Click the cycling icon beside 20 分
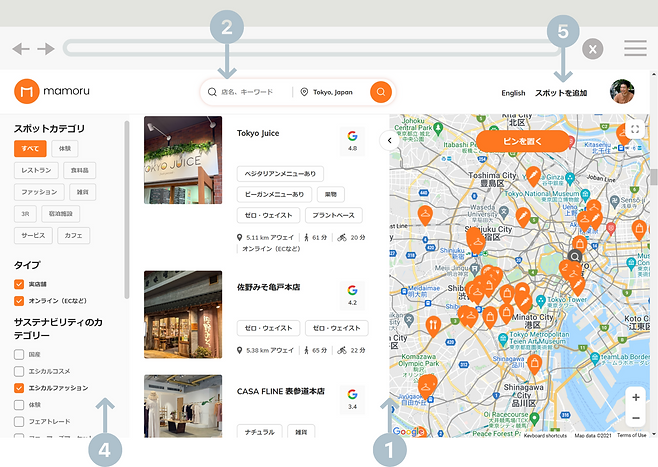Viewport: 658px width, 467px height. click(342, 237)
